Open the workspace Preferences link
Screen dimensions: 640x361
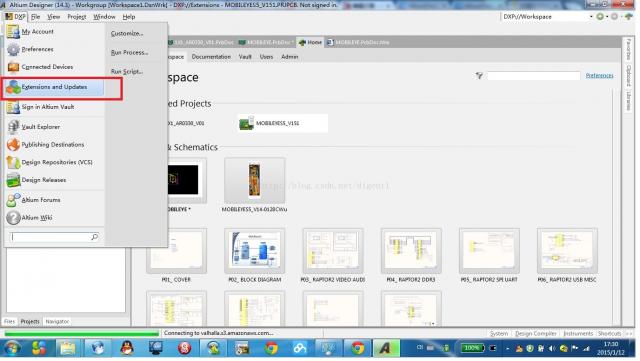599,76
